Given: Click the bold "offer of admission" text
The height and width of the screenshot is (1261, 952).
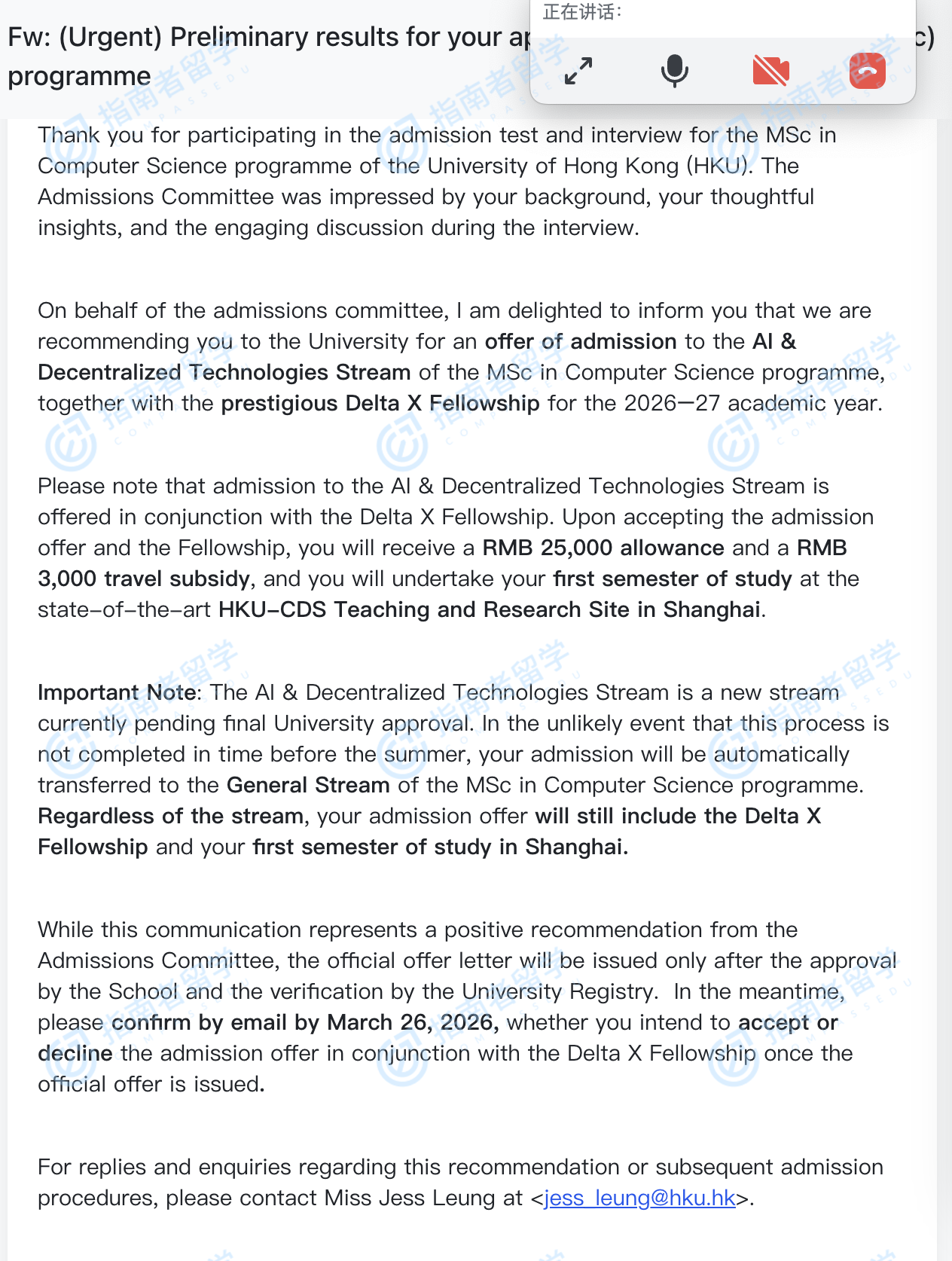Looking at the screenshot, I should point(580,341).
